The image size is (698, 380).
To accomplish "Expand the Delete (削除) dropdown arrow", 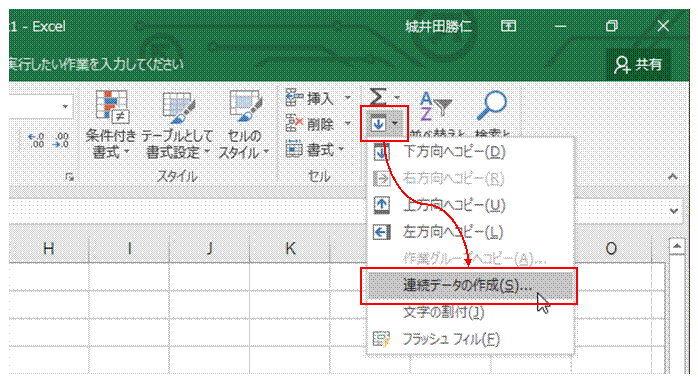I will [348, 123].
